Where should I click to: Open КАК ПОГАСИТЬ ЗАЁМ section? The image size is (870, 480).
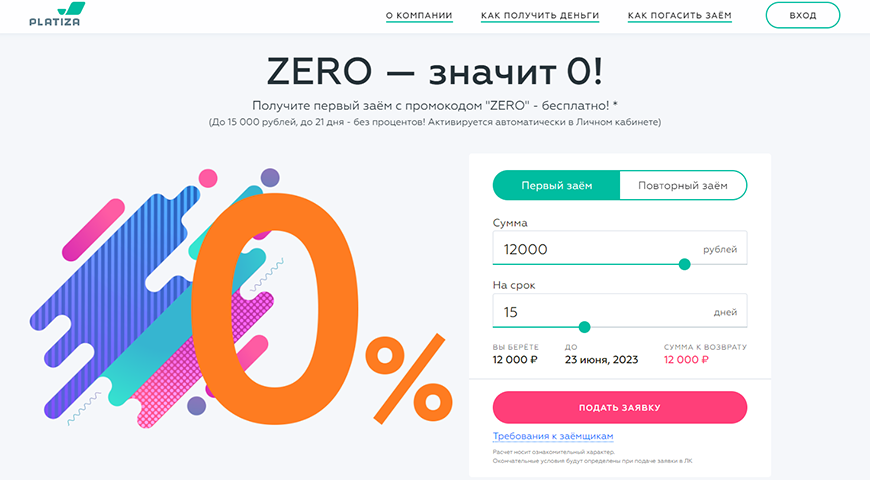point(680,16)
